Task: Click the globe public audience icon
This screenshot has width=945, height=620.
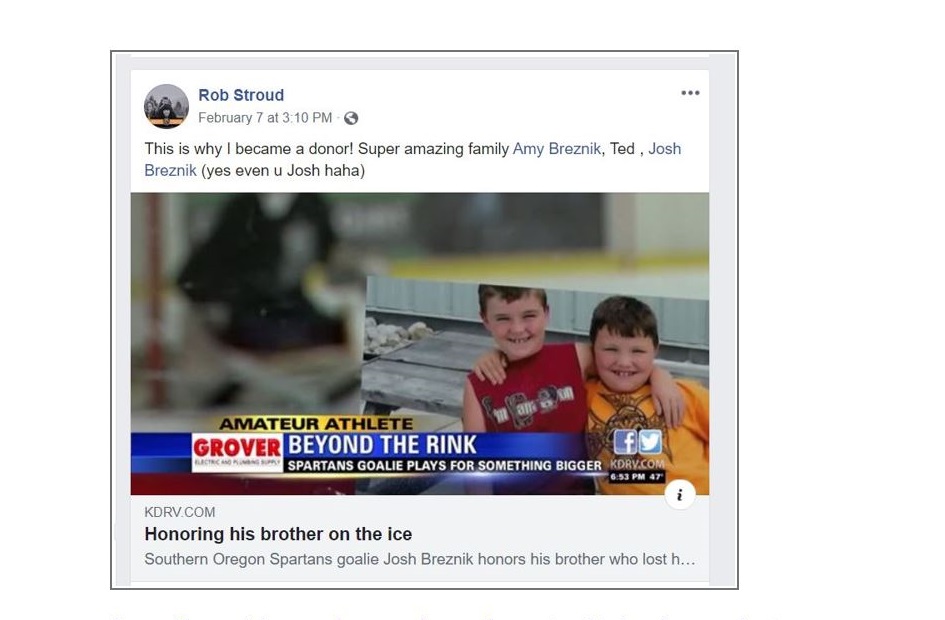Action: [351, 118]
